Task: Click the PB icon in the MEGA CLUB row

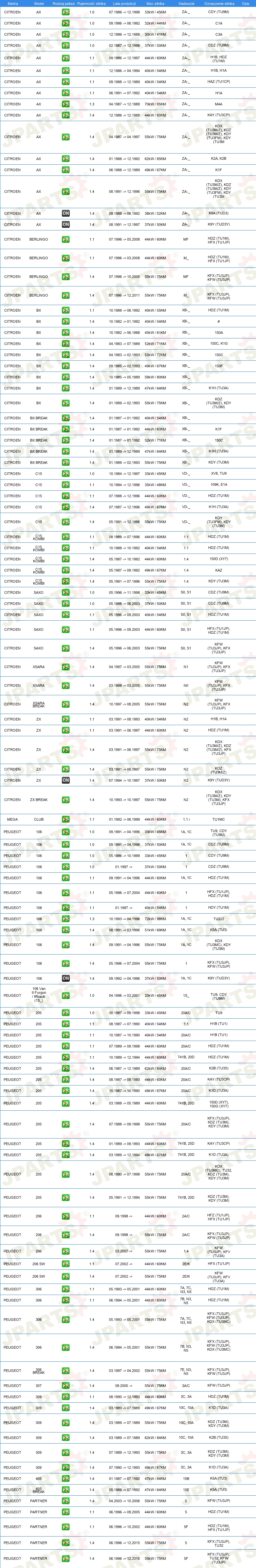Action: [66, 819]
